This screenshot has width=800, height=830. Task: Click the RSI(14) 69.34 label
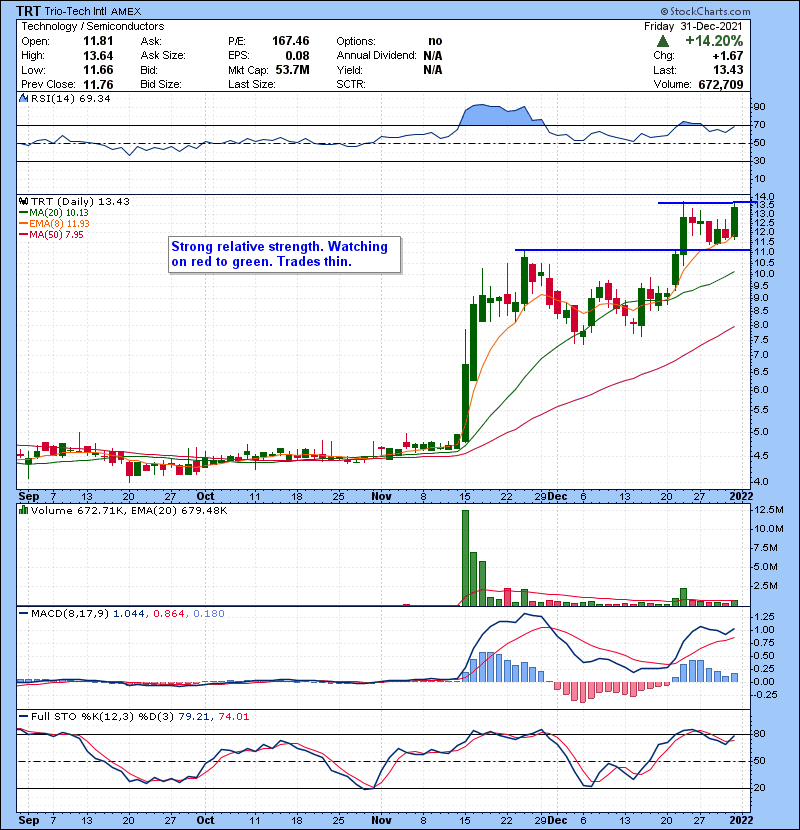70,98
